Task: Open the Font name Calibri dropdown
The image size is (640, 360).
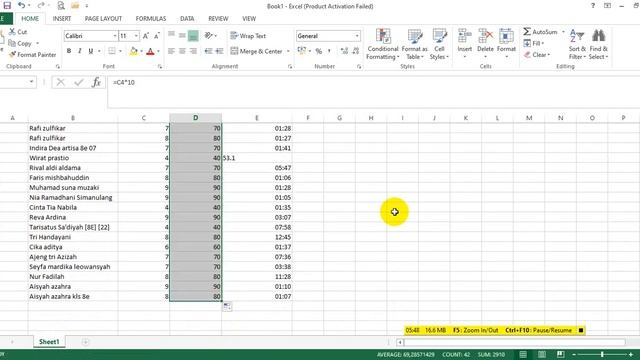Action: (115, 36)
